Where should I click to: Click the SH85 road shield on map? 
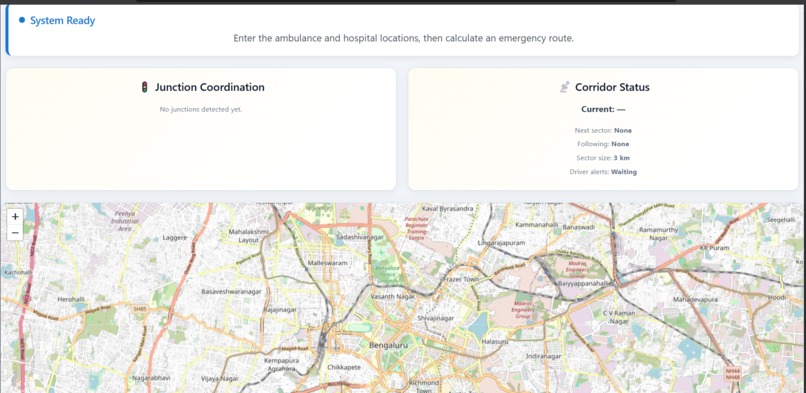pos(139,309)
